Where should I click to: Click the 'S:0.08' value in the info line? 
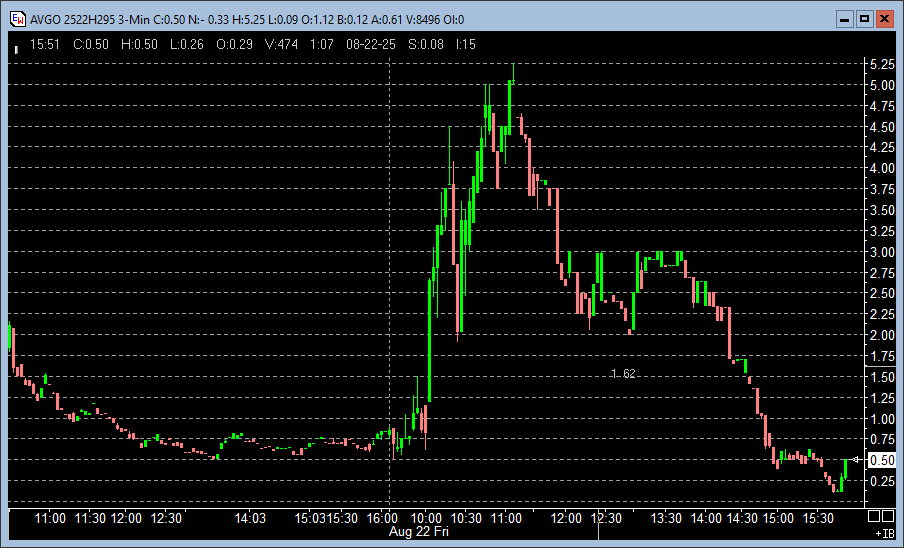pyautogui.click(x=426, y=44)
